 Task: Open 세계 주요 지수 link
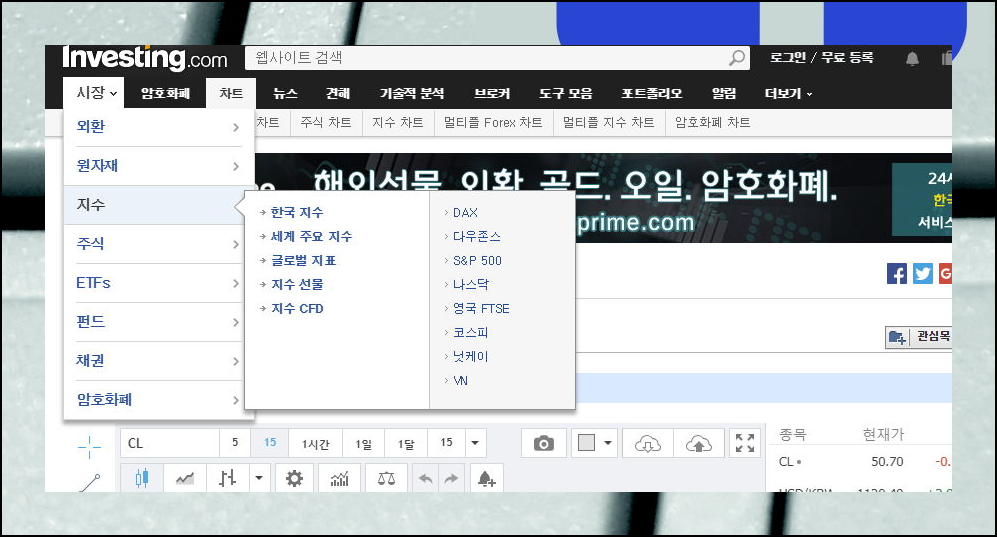pyautogui.click(x=311, y=236)
